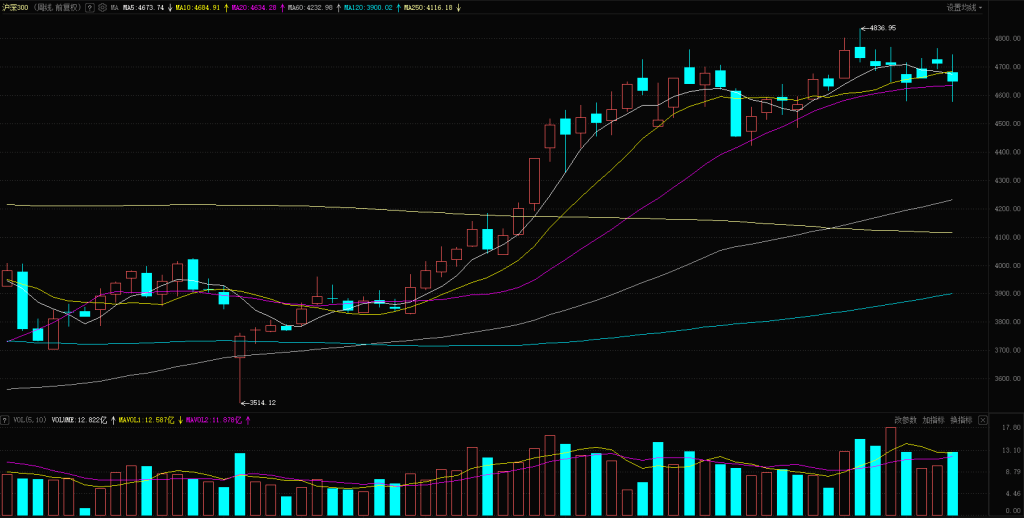Open the gear settings icon near MA label
The width and height of the screenshot is (1024, 518).
pyautogui.click(x=102, y=7)
